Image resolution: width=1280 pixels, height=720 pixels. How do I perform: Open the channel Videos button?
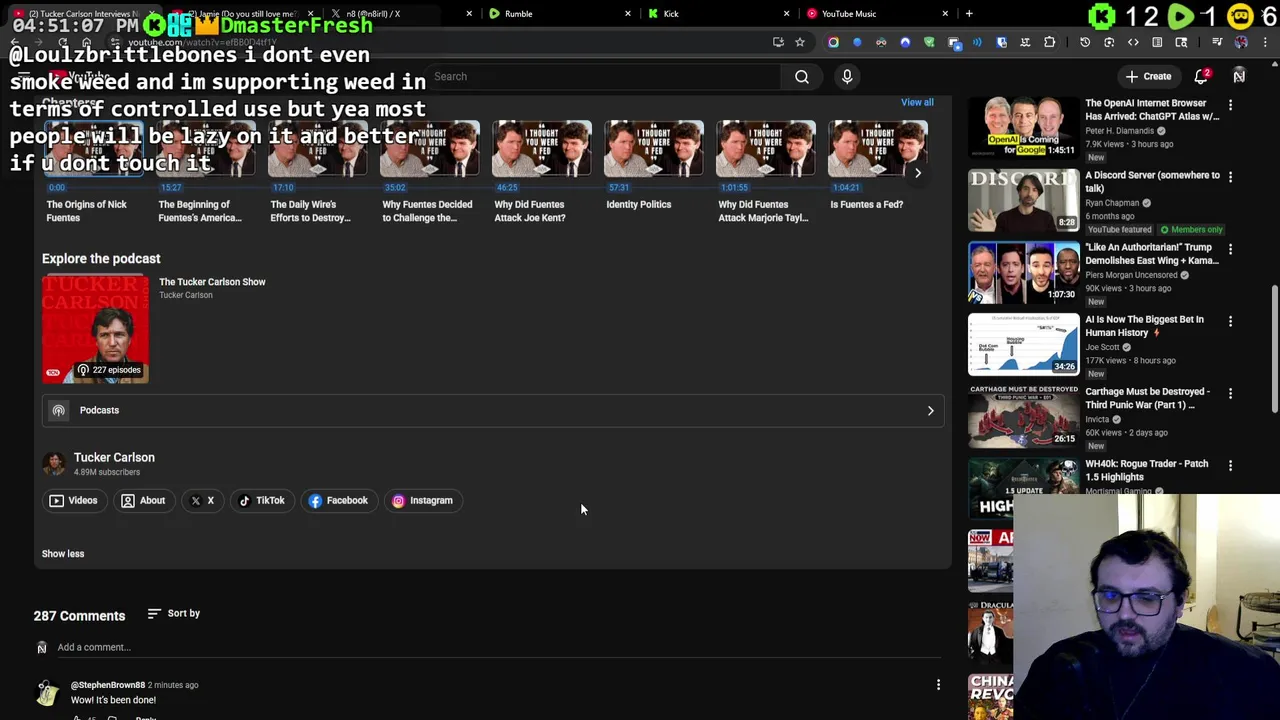coord(74,500)
